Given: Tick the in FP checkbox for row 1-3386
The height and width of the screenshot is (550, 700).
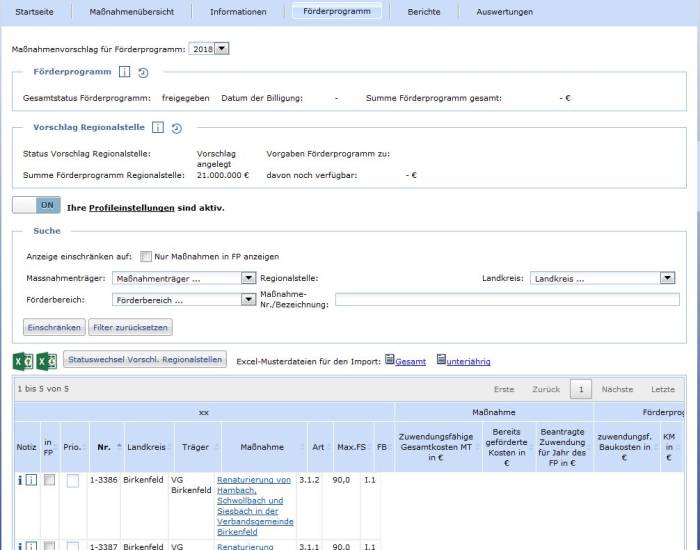Looking at the screenshot, I should tap(49, 480).
